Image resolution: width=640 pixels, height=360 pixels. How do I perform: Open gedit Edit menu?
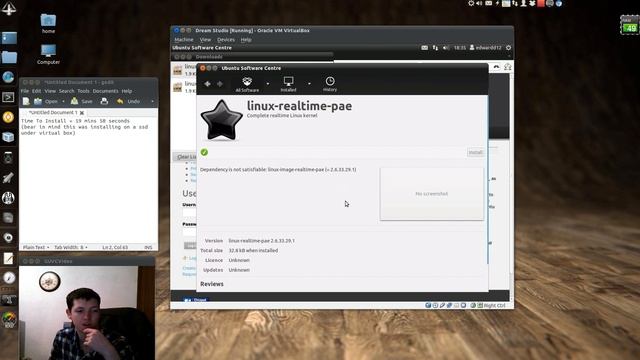pos(37,91)
